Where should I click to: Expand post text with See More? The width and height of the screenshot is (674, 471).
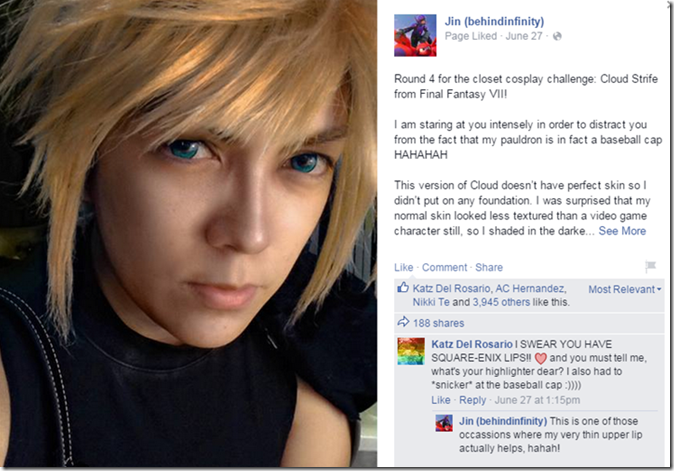coord(622,231)
